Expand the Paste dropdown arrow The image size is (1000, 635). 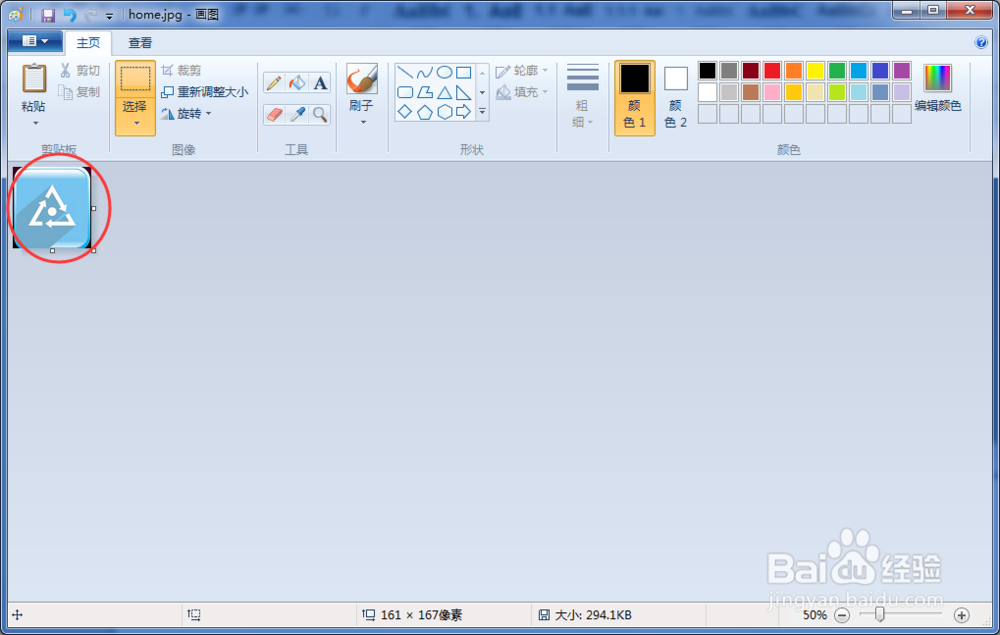click(x=35, y=123)
